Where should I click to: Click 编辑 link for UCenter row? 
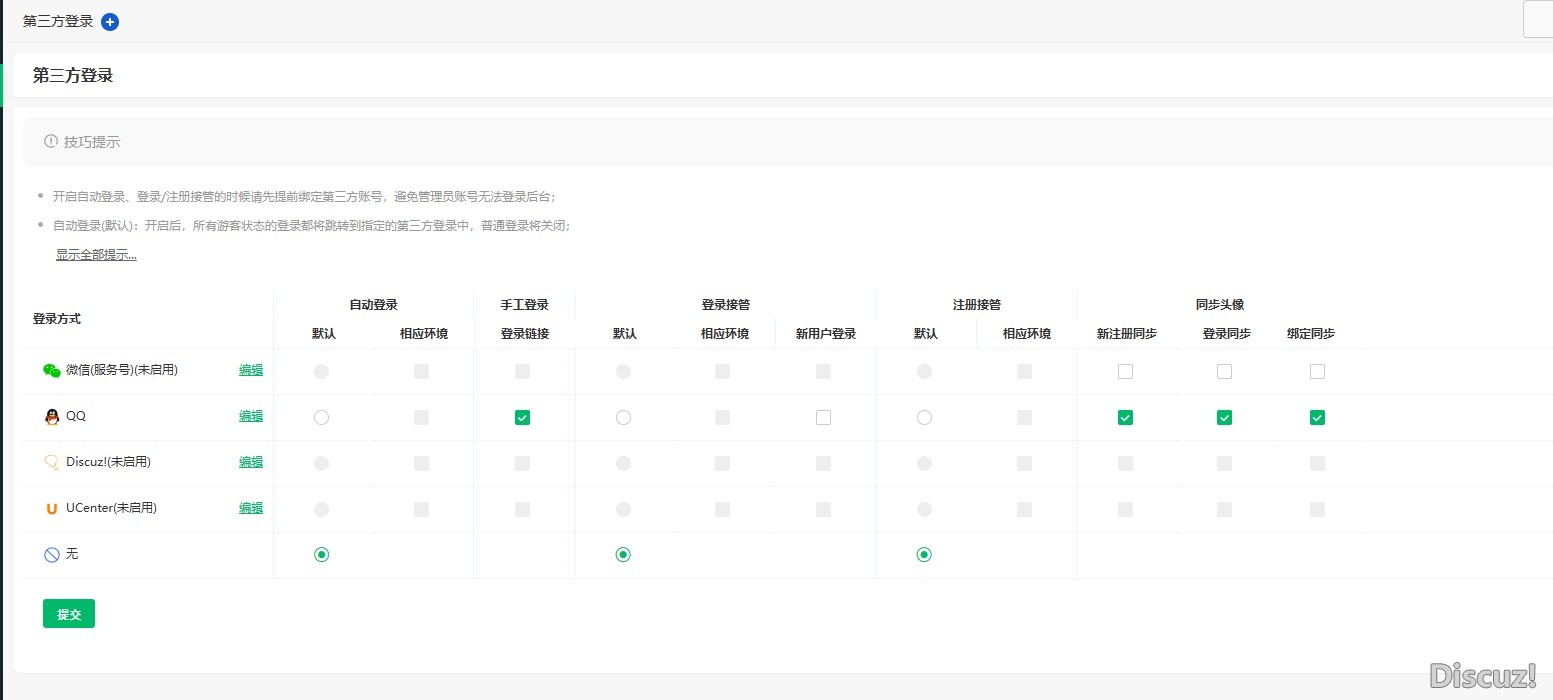251,508
